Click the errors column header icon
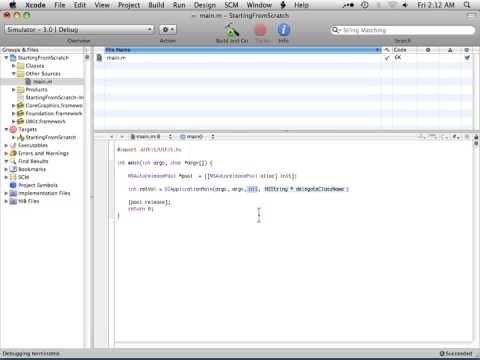The image size is (480, 360). (428, 50)
